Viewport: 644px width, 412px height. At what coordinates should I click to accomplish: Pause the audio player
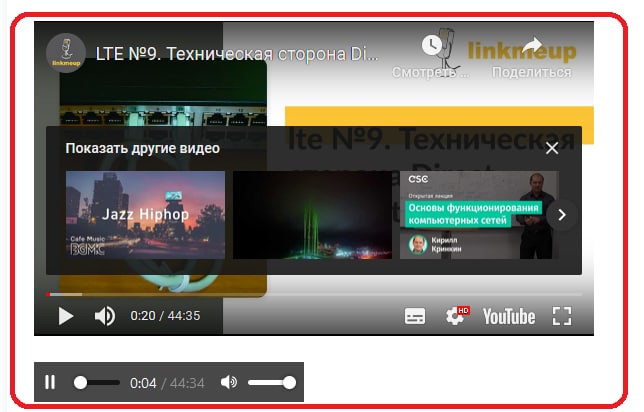[50, 382]
